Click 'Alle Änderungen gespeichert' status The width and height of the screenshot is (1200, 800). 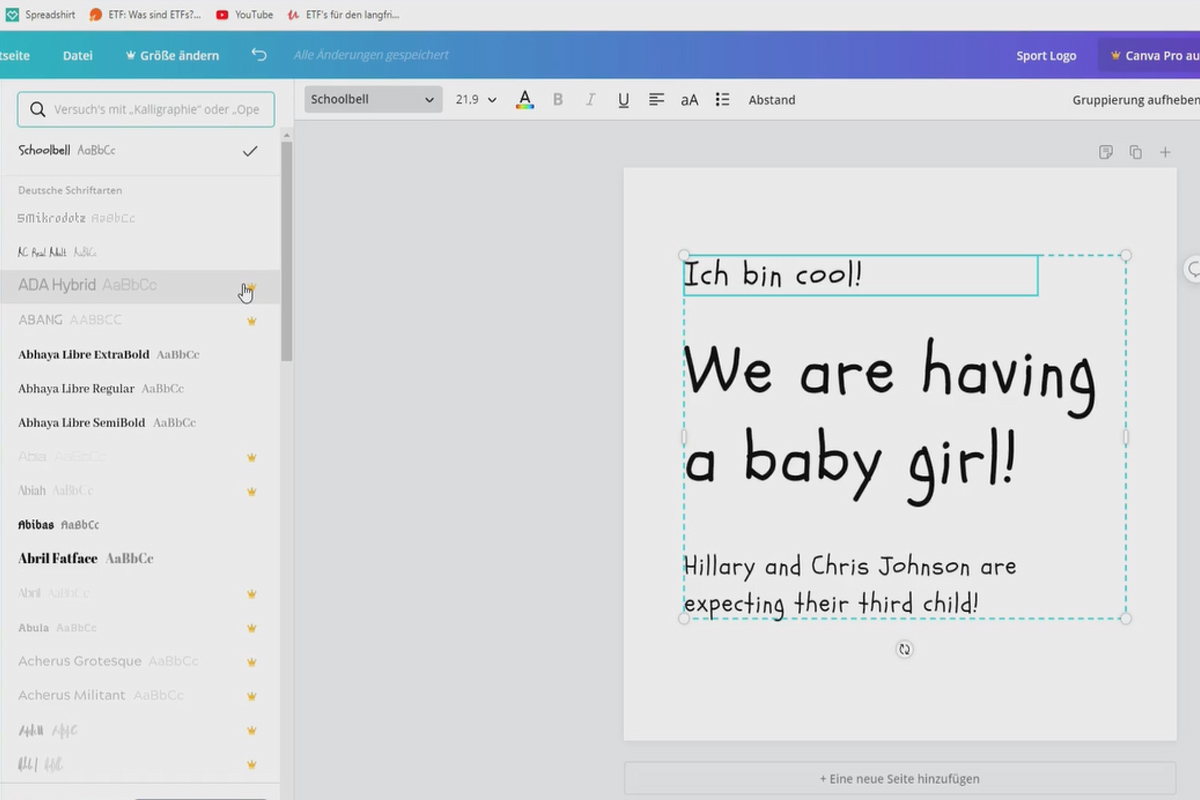(x=371, y=55)
